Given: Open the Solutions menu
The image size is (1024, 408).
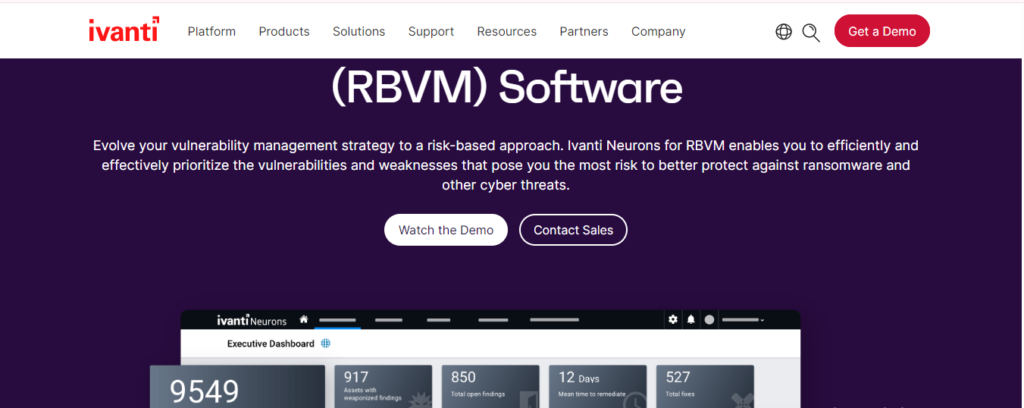Looking at the screenshot, I should (359, 31).
